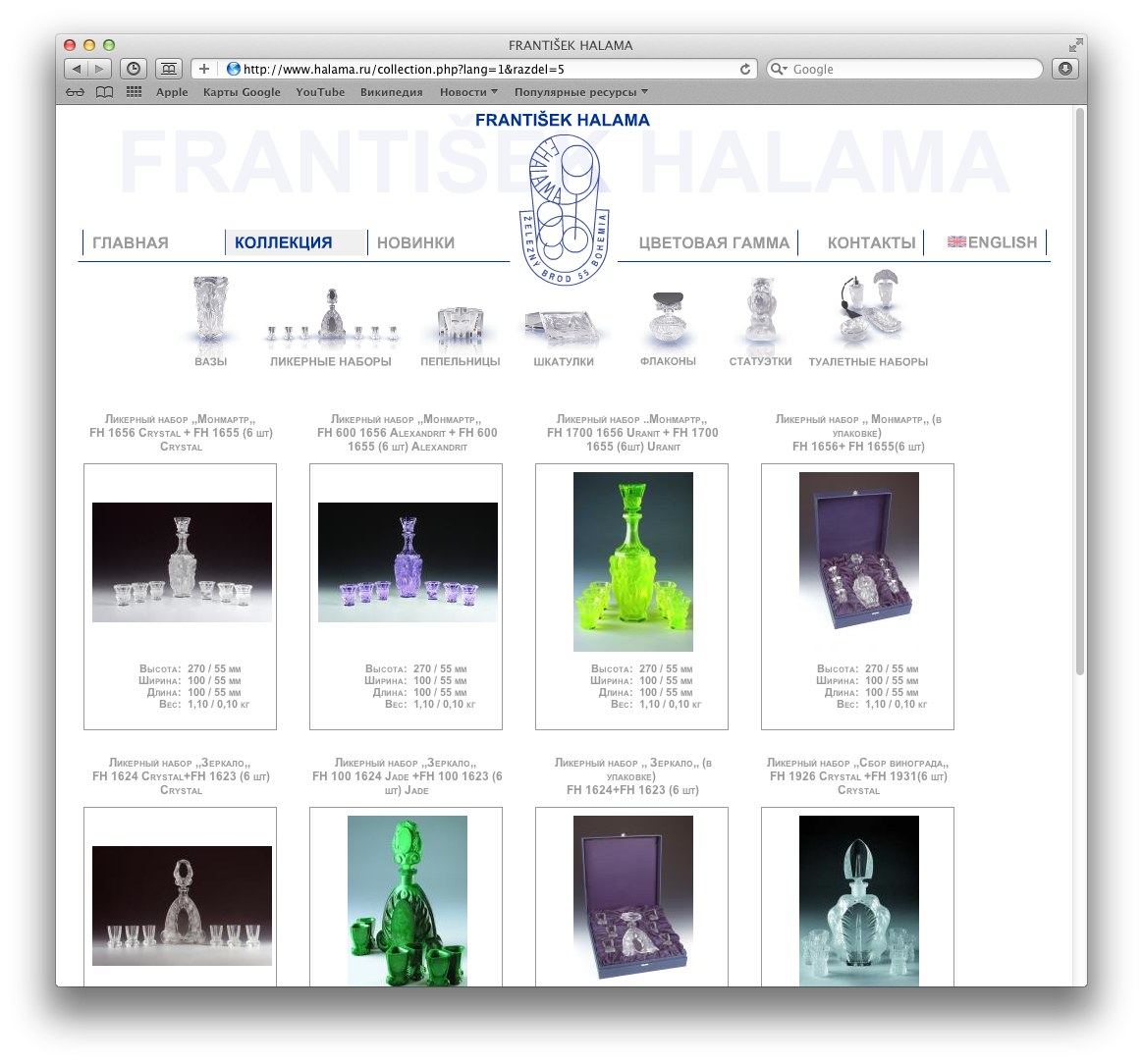Open Монмартр Uranit green set photo
This screenshot has height=1064, width=1143.
[x=633, y=561]
